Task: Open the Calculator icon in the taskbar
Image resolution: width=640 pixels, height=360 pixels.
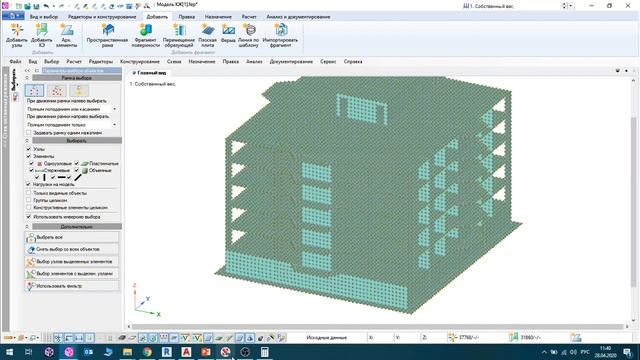Action: [264, 352]
